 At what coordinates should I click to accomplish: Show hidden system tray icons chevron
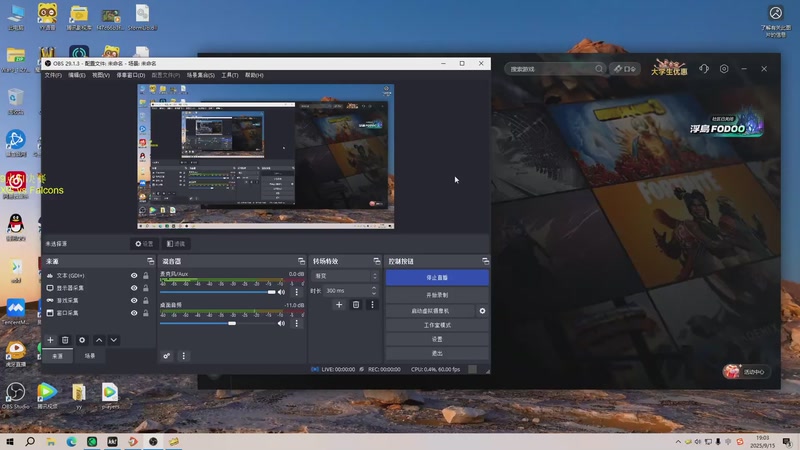point(678,442)
